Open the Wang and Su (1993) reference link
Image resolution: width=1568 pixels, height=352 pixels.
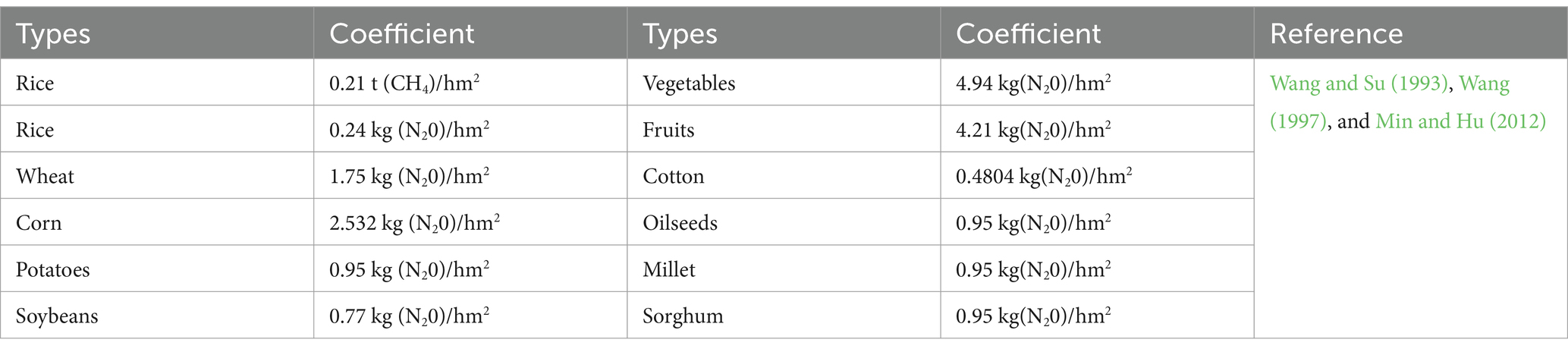pyautogui.click(x=1359, y=83)
